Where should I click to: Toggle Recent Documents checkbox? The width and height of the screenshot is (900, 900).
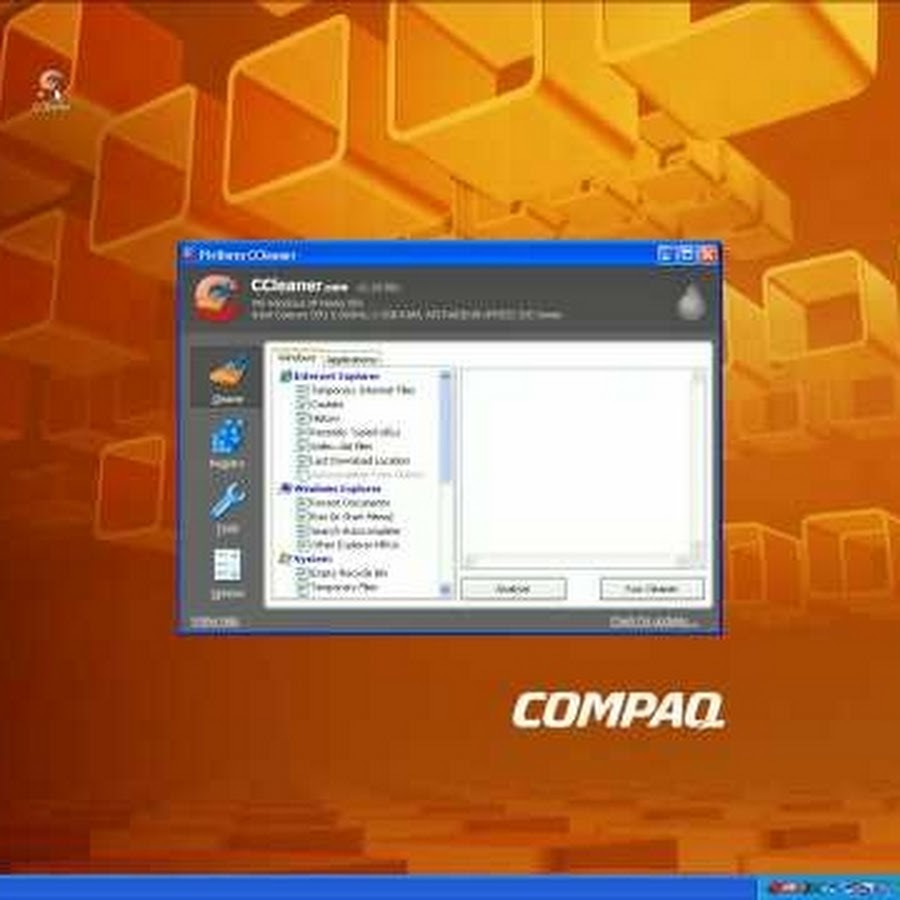point(303,503)
